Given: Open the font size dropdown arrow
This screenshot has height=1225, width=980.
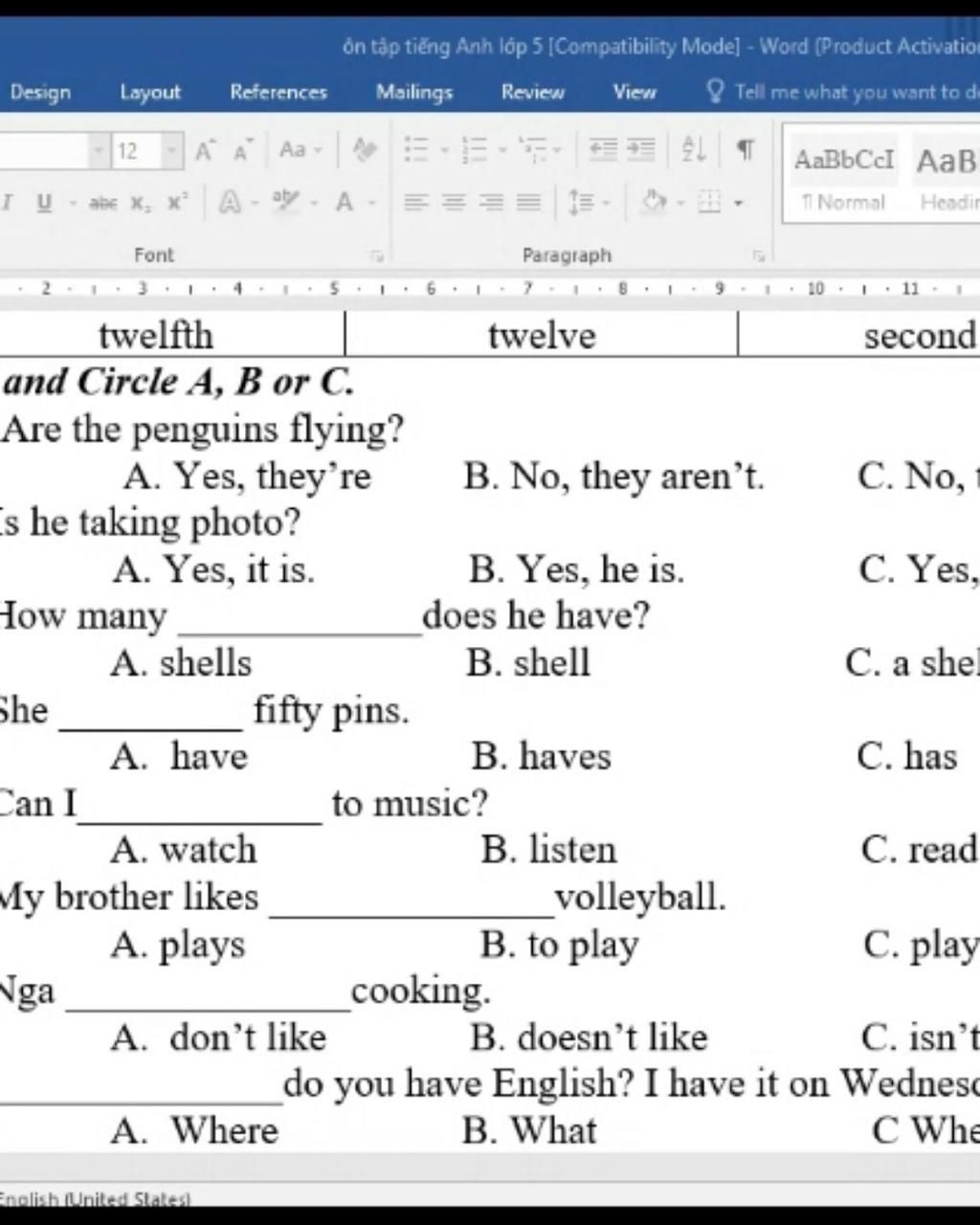Looking at the screenshot, I should tap(171, 150).
